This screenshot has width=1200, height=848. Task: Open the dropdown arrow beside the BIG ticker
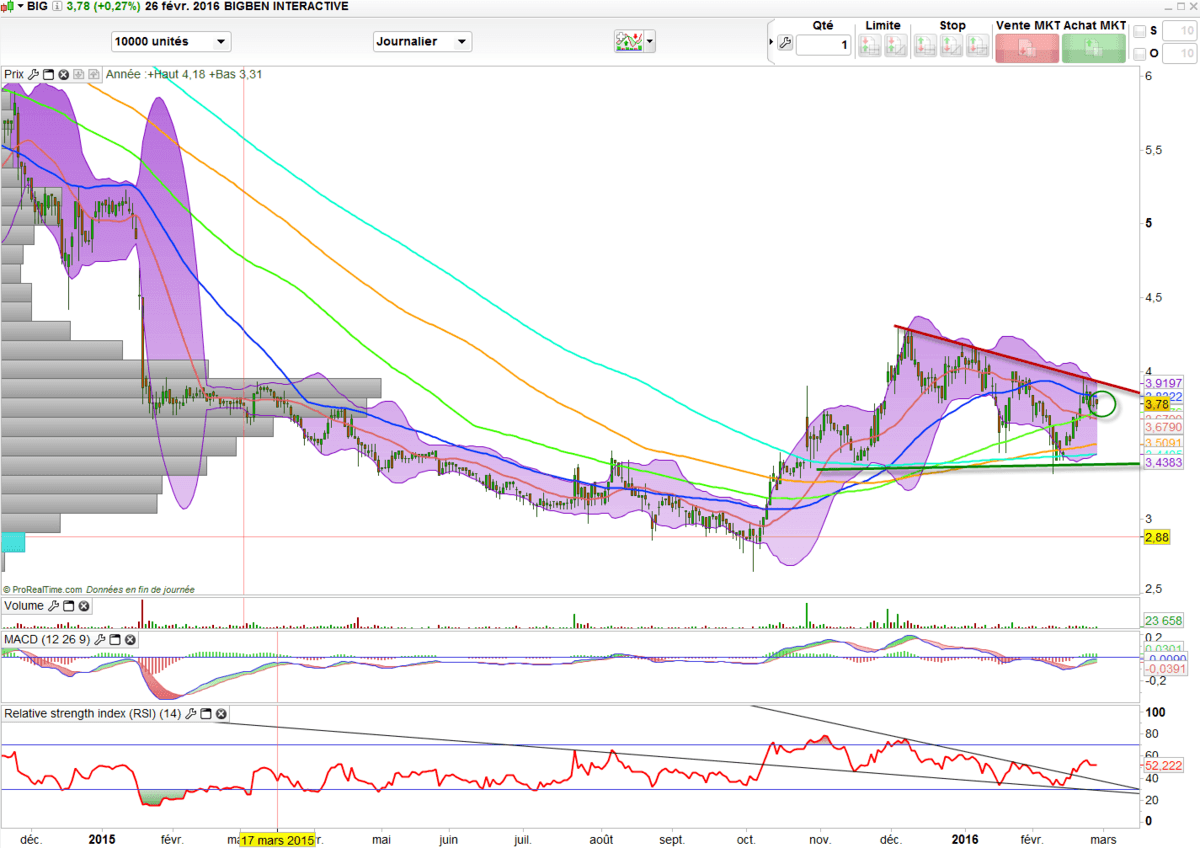(21, 6)
